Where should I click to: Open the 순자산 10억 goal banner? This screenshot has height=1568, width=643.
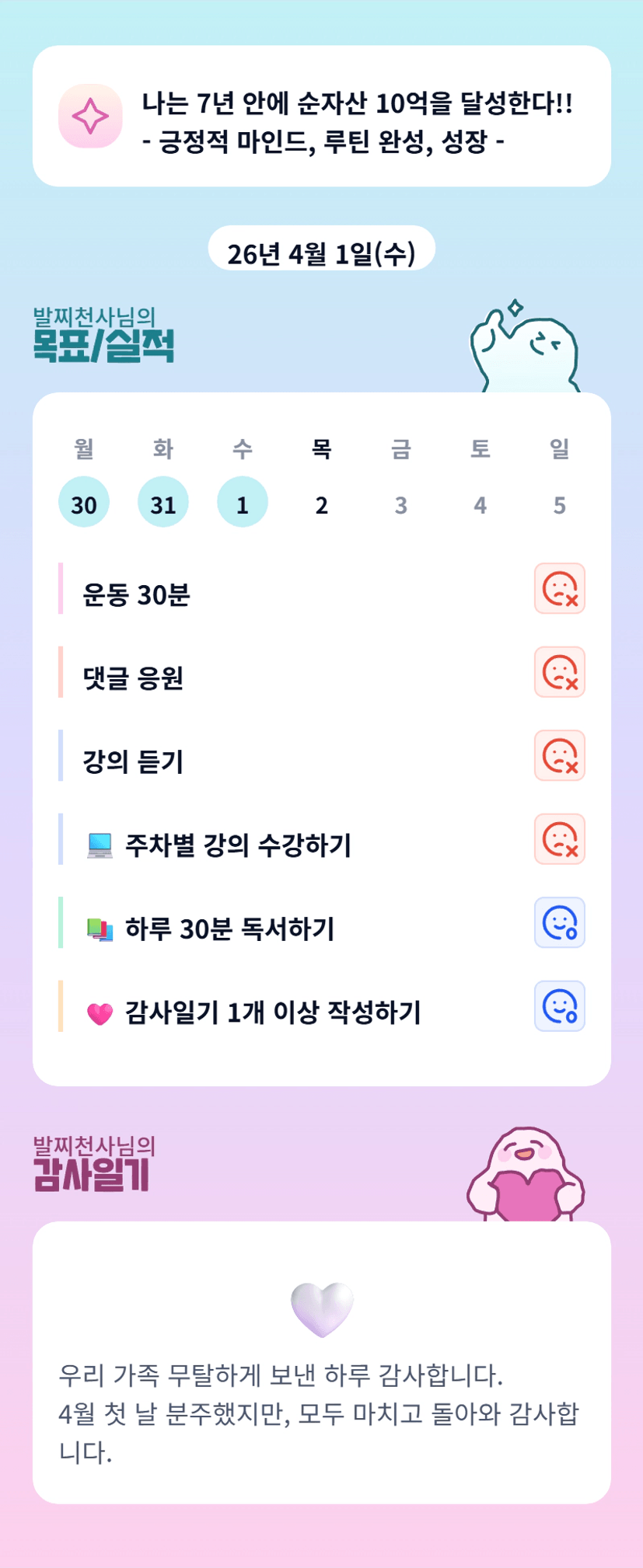pyautogui.click(x=356, y=122)
